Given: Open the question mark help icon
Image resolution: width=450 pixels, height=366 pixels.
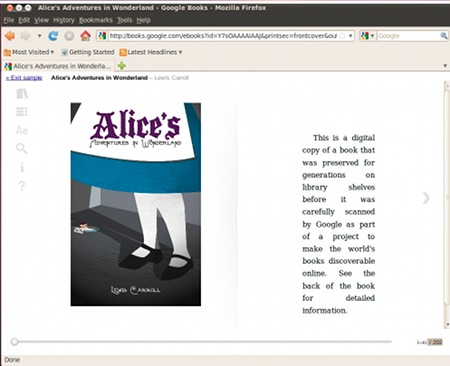Looking at the screenshot, I should tap(22, 186).
